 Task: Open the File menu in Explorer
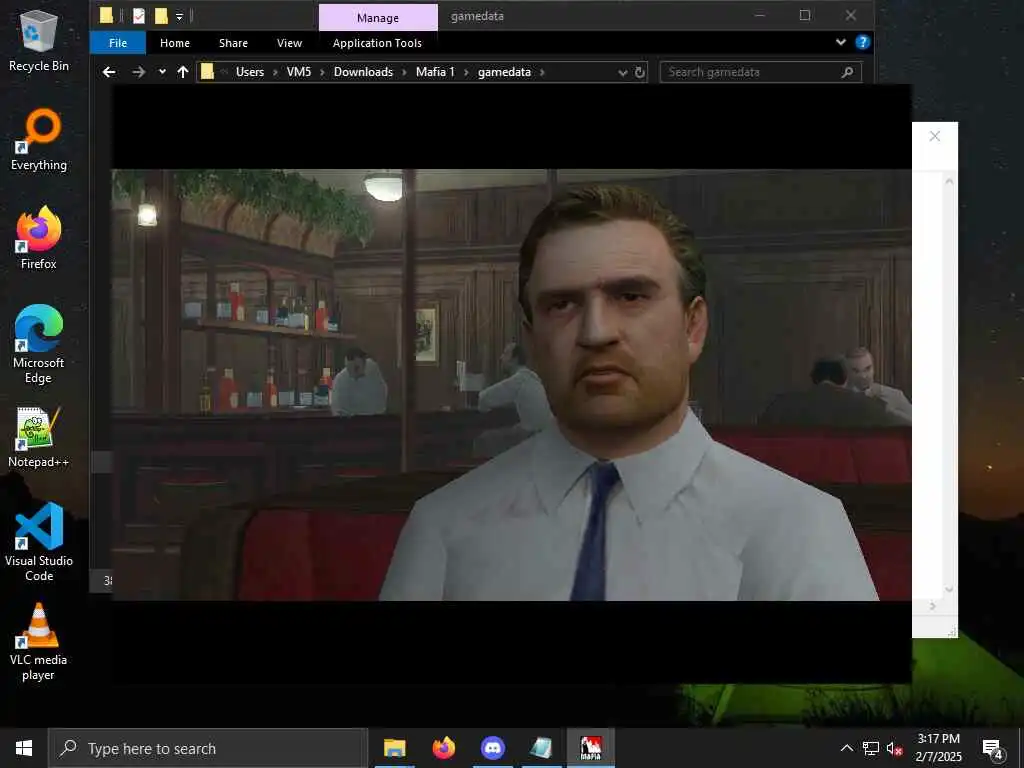118,43
